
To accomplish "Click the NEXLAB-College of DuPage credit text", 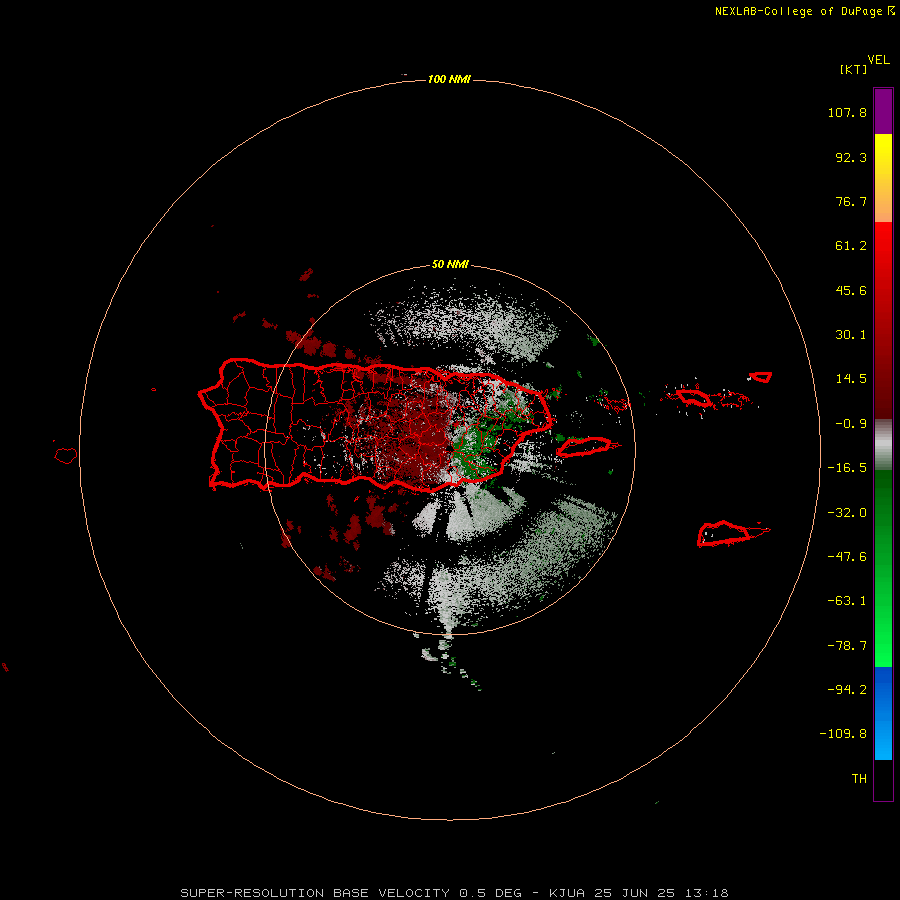I will tap(798, 11).
